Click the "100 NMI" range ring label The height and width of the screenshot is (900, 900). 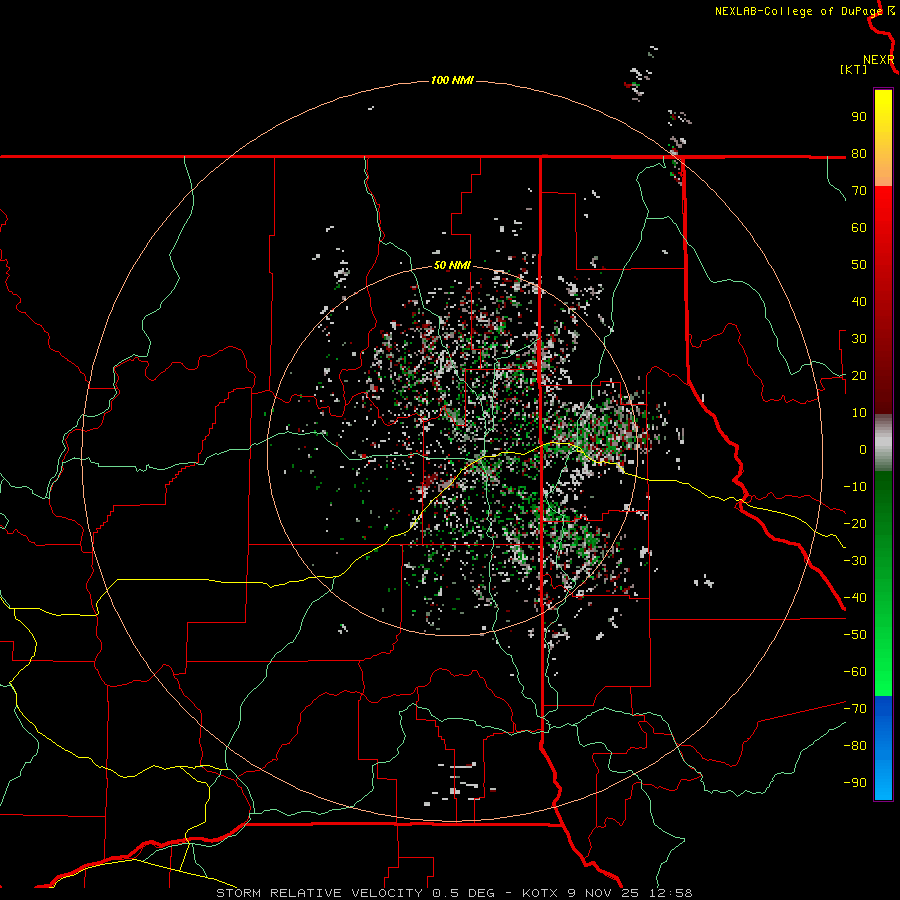coord(452,80)
